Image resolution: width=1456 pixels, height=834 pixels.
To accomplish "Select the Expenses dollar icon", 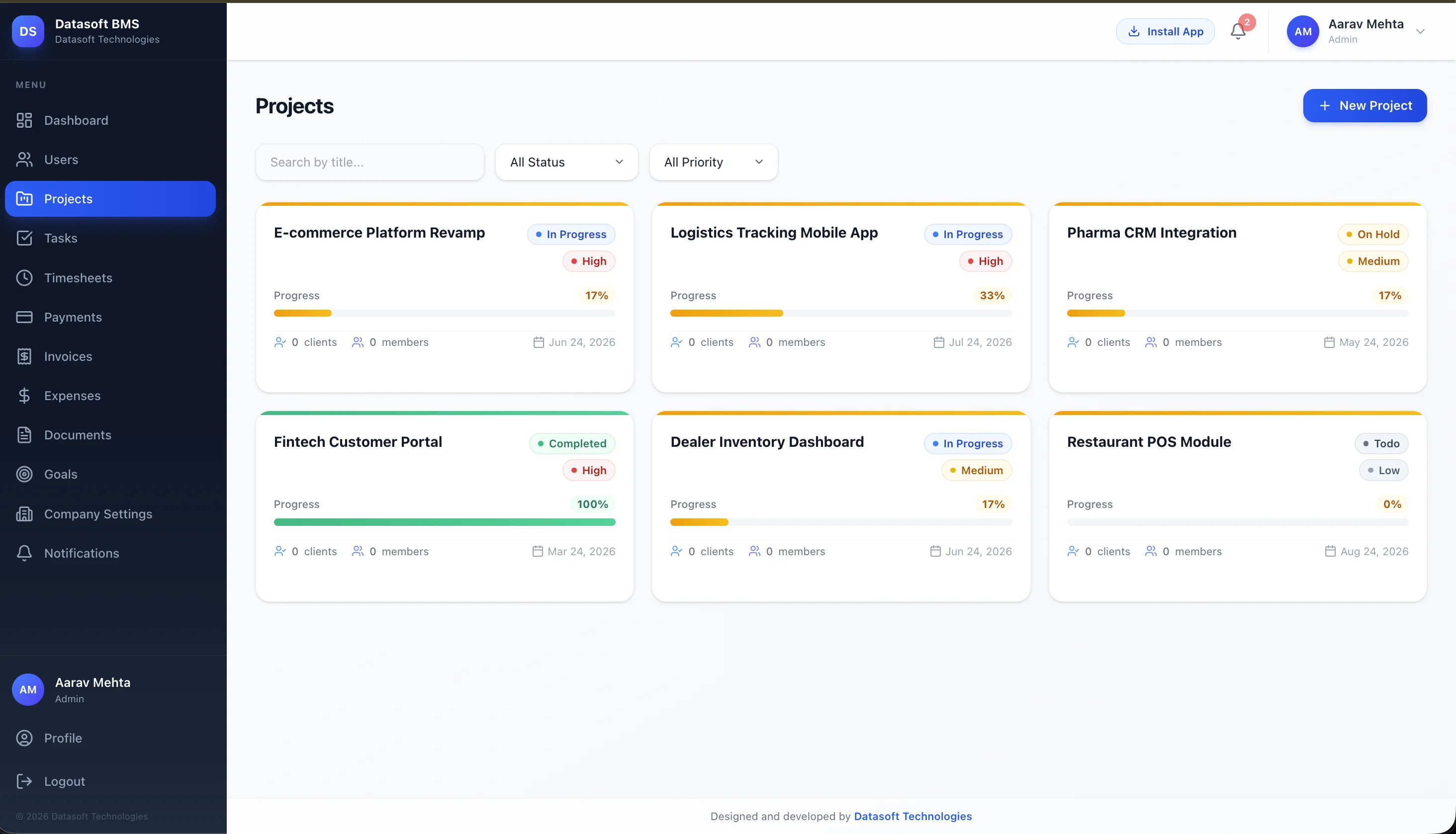I will click(25, 395).
